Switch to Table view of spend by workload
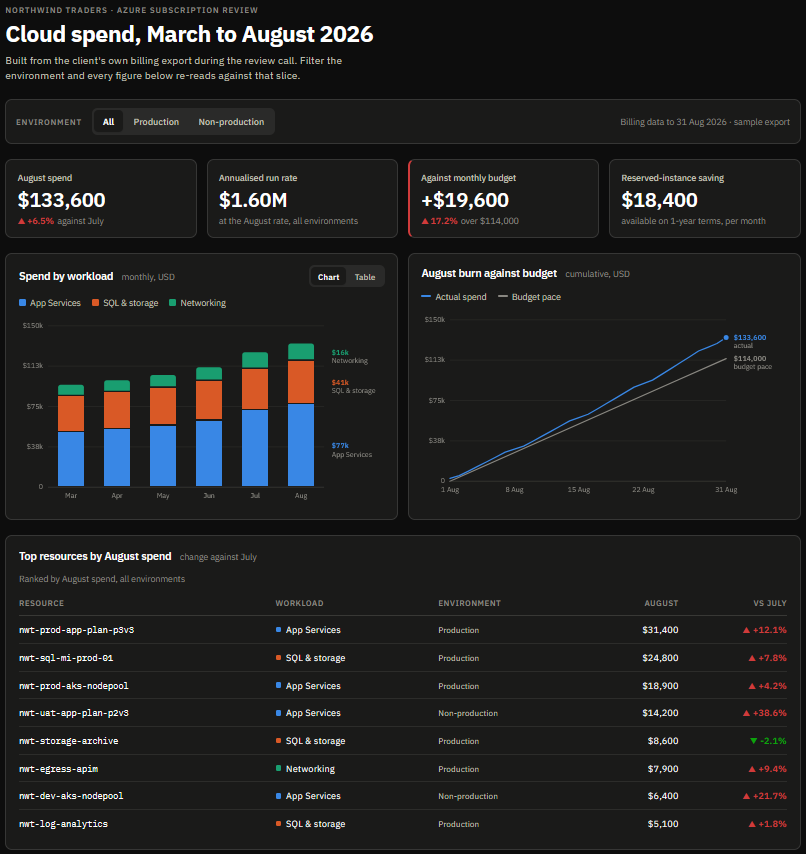806x854 pixels. click(x=365, y=277)
